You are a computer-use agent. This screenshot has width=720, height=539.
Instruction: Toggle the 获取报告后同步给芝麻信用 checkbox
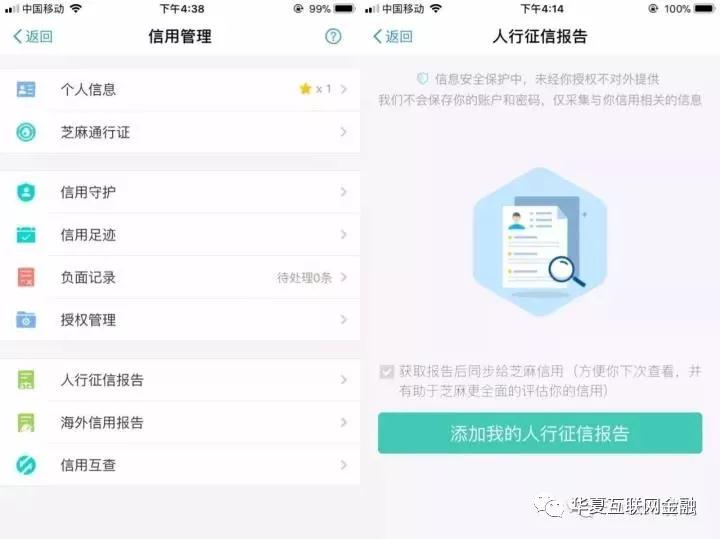tap(387, 371)
